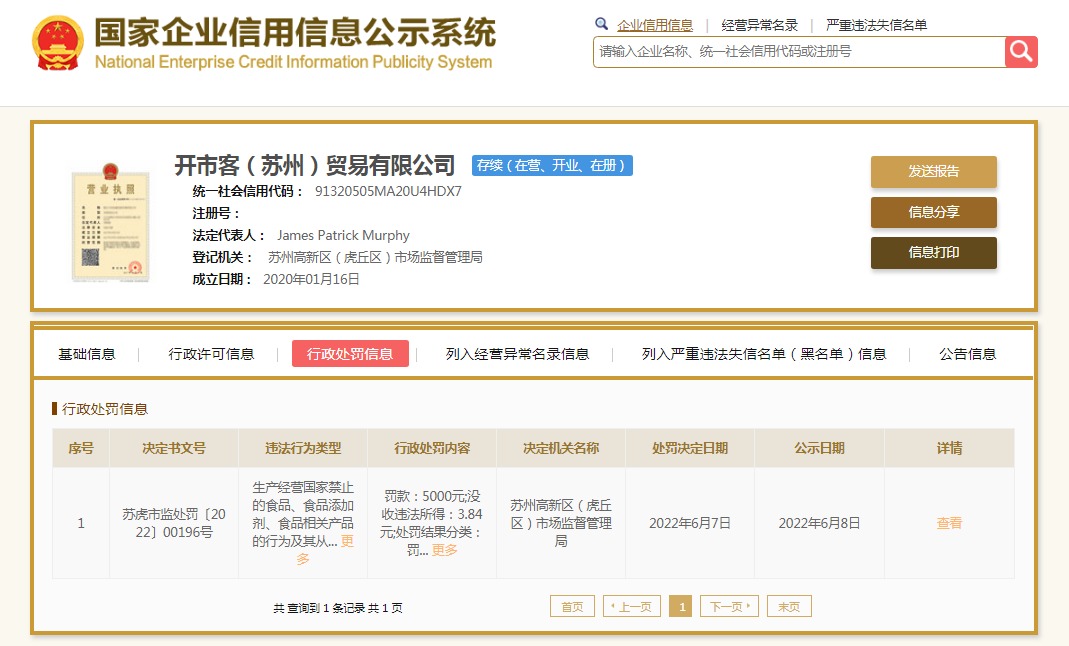The image size is (1069, 646).
Task: Click the 处罚决定日期 column header
Action: [x=690, y=448]
